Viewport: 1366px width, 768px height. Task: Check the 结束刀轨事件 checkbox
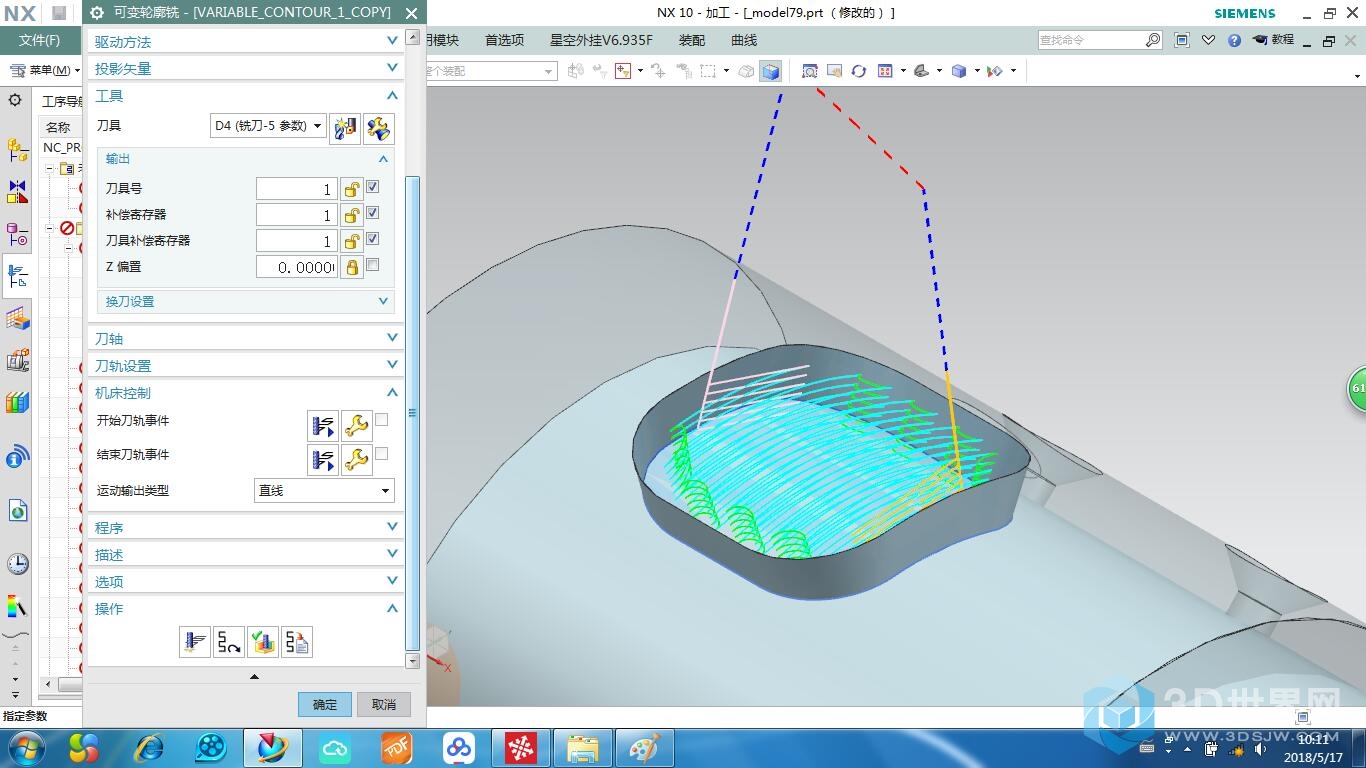(x=381, y=454)
